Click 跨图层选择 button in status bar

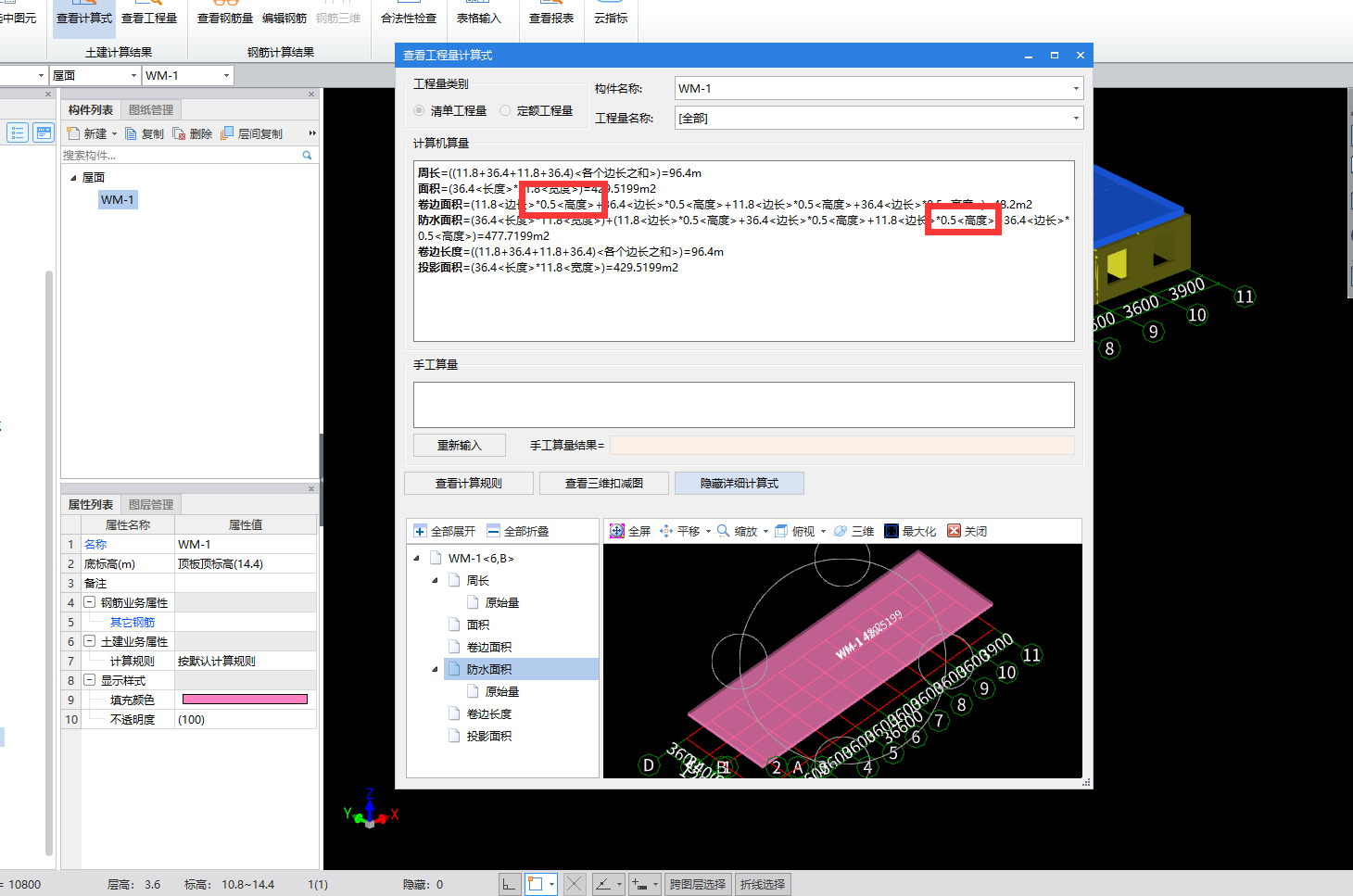coord(698,884)
